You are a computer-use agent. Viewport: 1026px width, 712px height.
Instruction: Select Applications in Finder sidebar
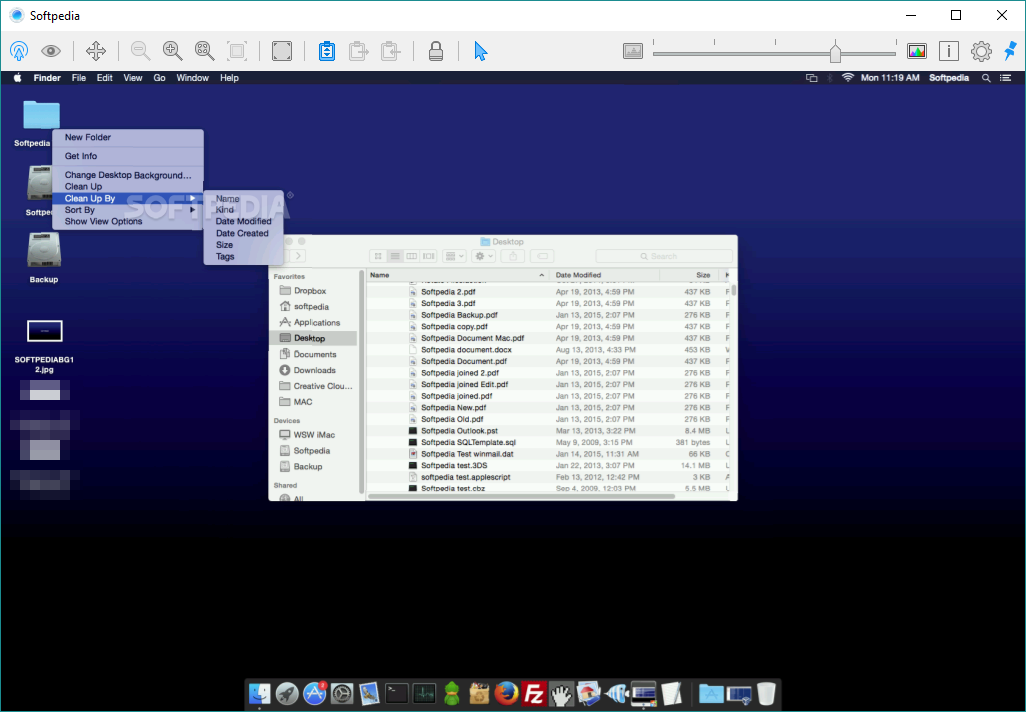pos(314,322)
